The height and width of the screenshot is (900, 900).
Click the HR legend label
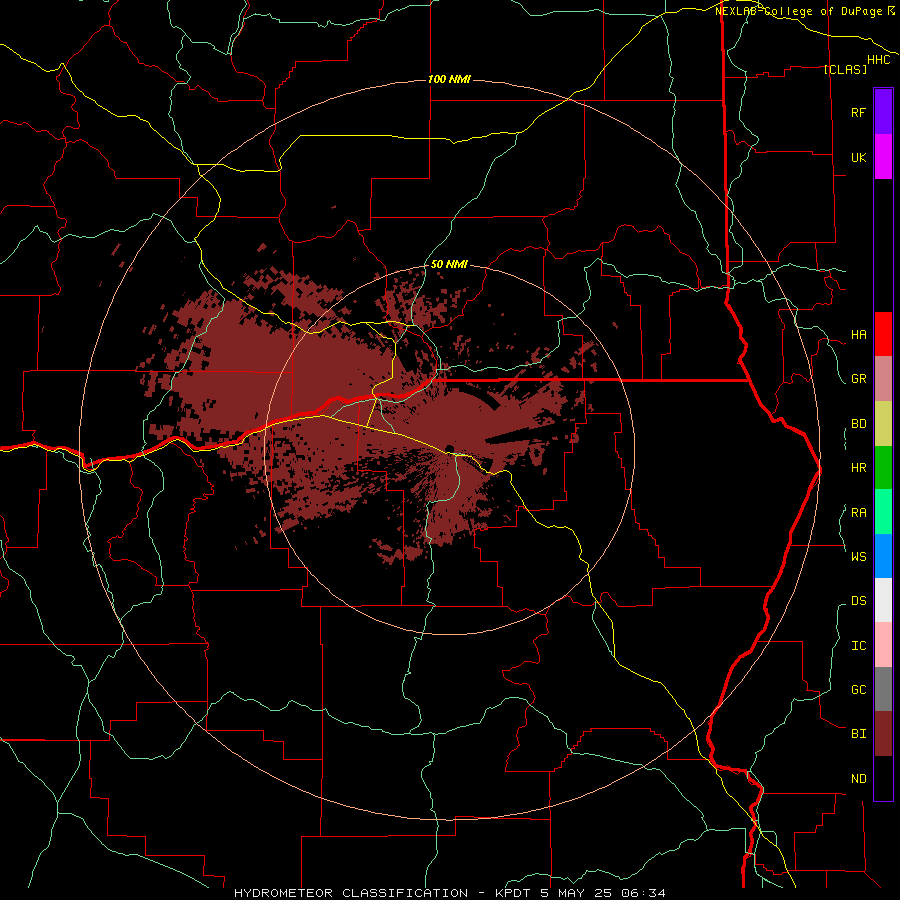click(858, 468)
